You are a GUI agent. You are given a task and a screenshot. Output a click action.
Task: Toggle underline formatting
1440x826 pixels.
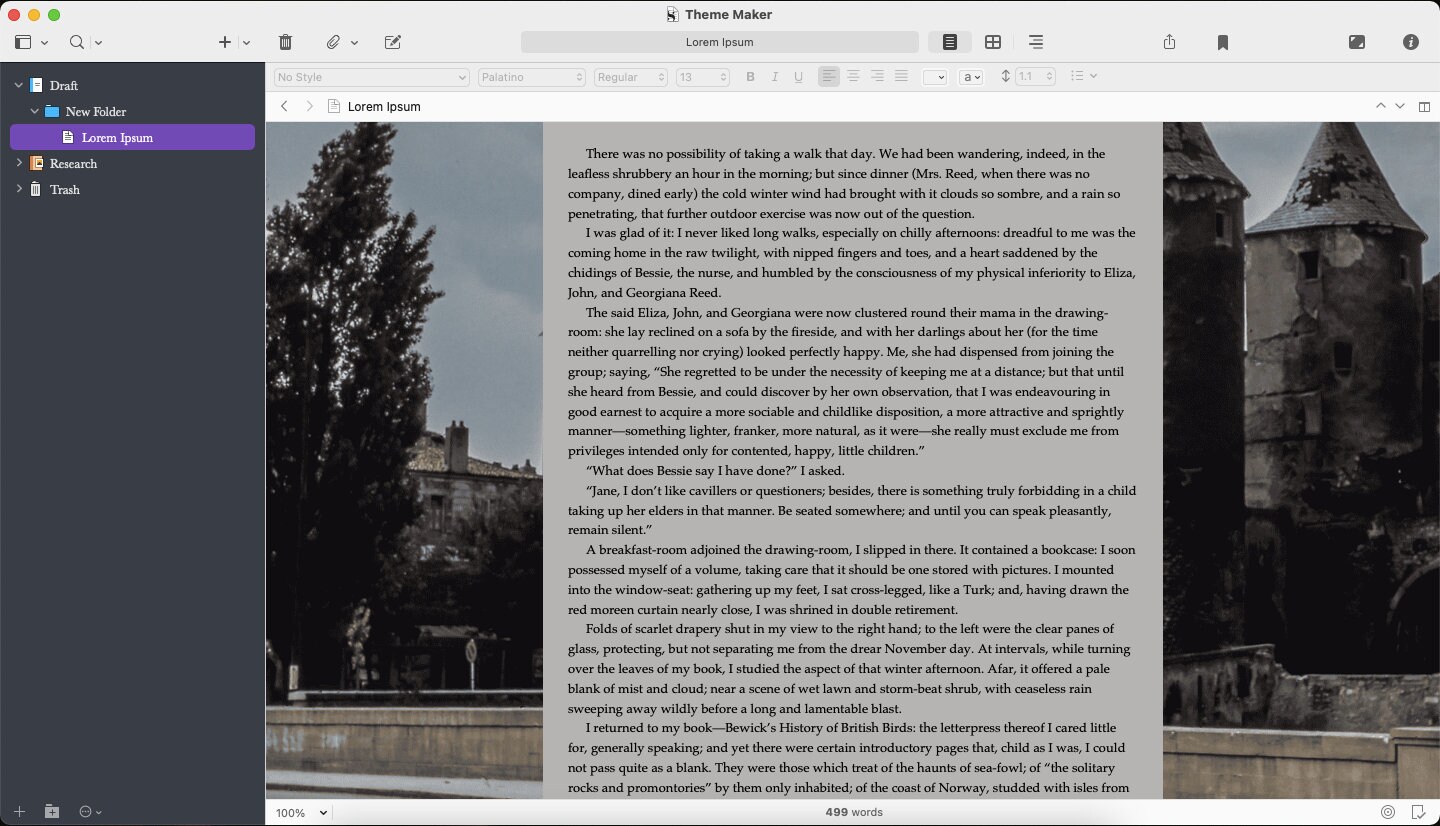click(x=798, y=76)
